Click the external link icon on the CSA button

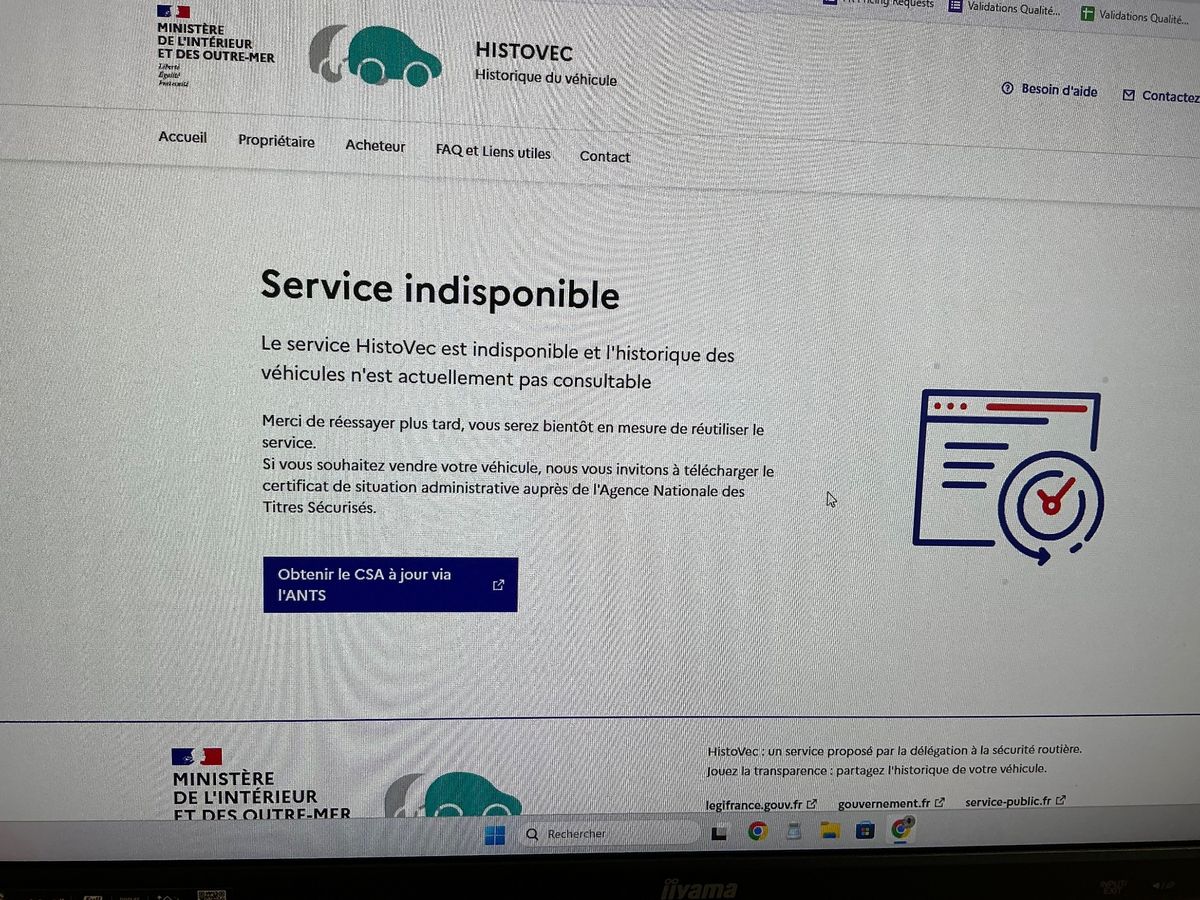(x=498, y=585)
